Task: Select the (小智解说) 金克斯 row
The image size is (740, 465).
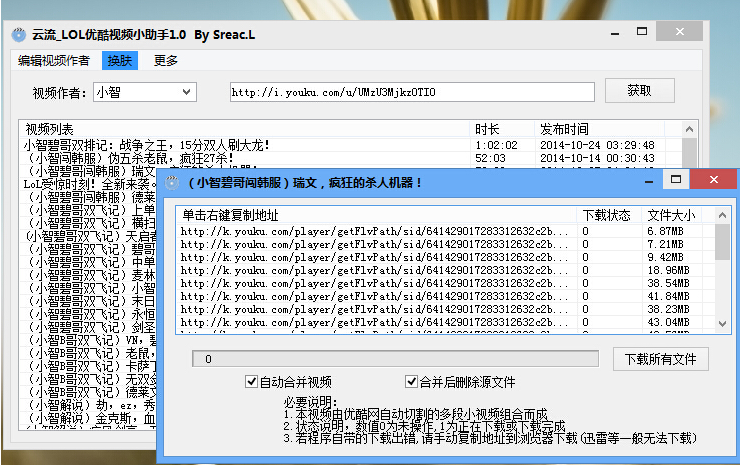Action: (89, 418)
